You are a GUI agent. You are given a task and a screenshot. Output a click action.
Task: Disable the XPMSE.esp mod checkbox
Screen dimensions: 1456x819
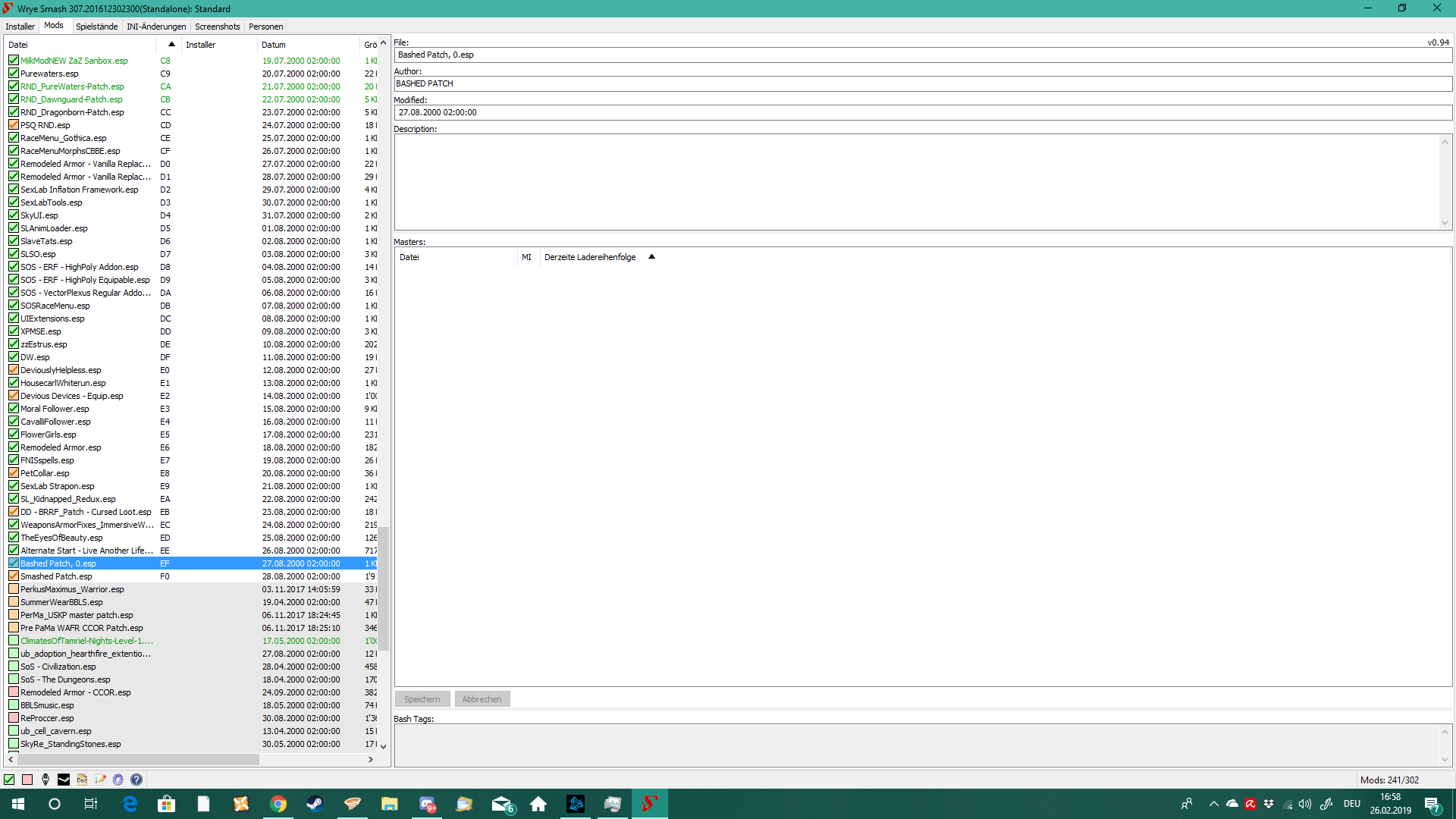(14, 331)
